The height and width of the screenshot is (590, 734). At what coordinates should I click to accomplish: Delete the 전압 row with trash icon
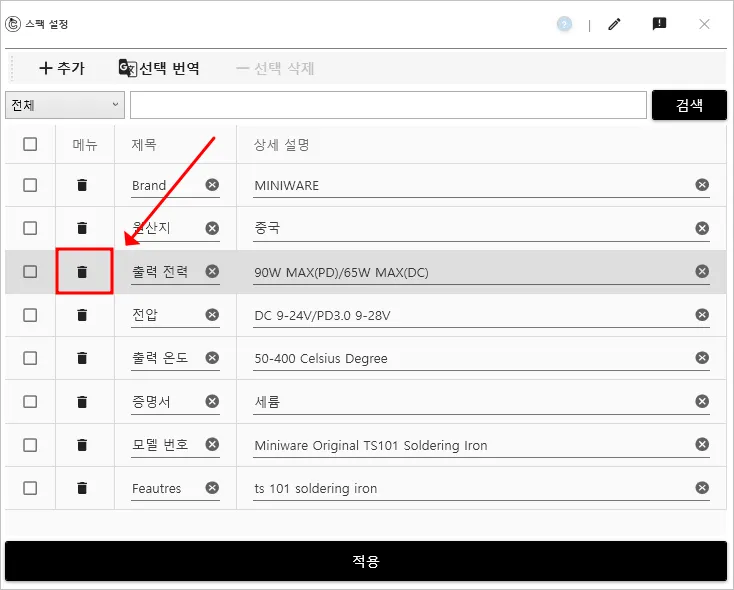click(x=82, y=315)
